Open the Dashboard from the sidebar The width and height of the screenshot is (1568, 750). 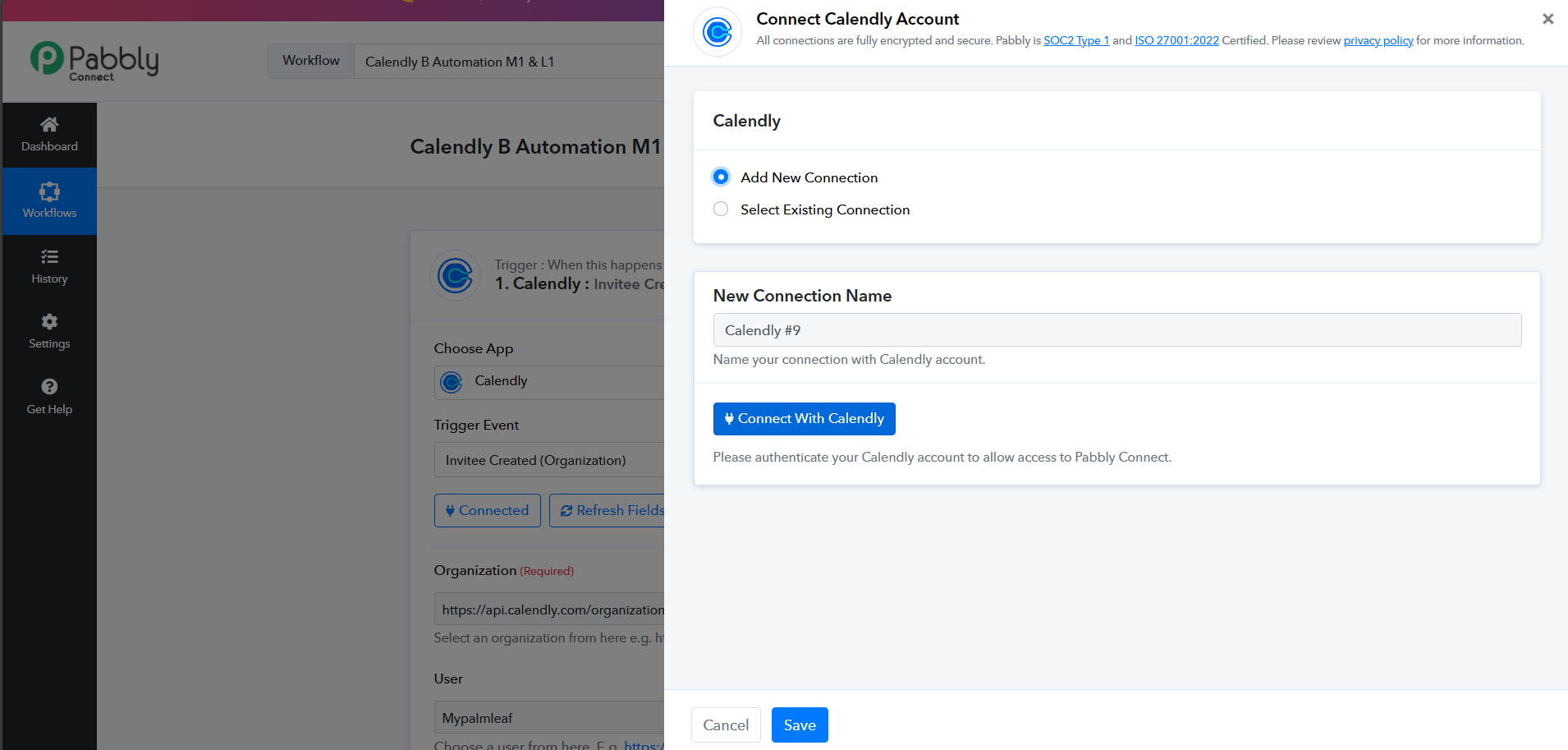[49, 135]
